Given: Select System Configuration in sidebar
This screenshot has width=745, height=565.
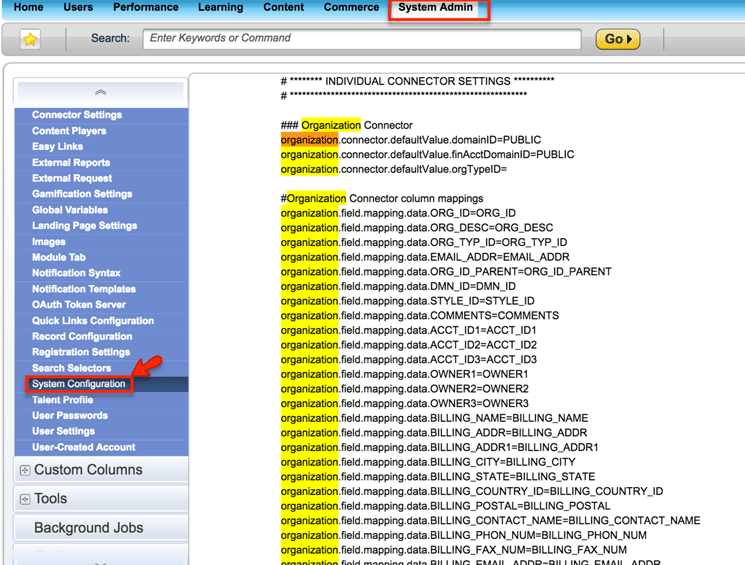Looking at the screenshot, I should coord(79,384).
